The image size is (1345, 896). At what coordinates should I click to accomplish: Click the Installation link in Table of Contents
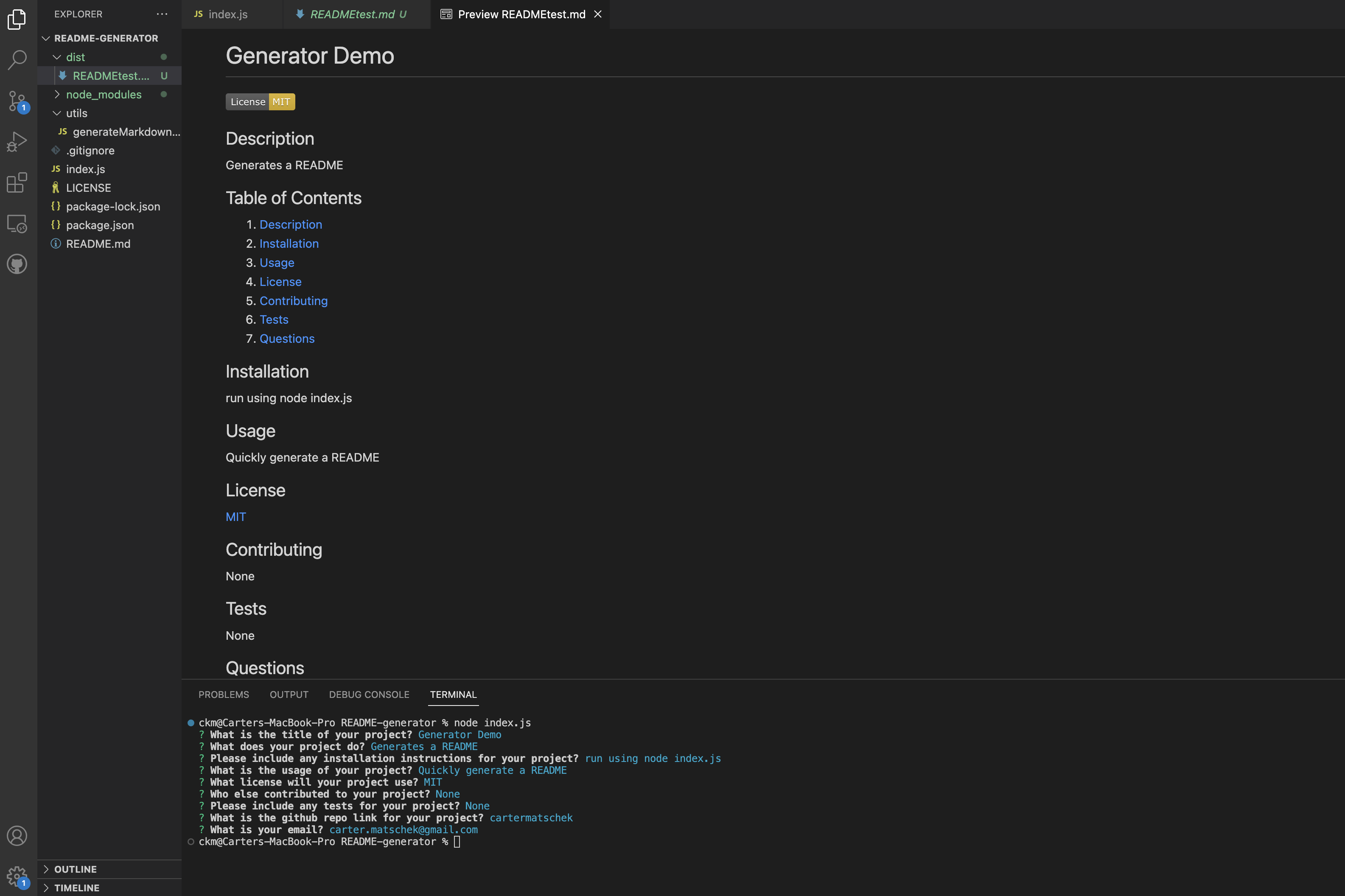click(289, 244)
